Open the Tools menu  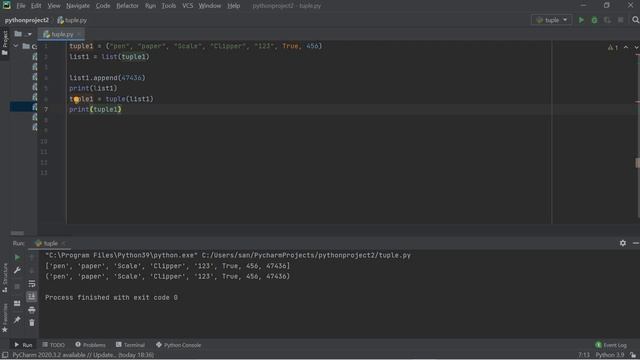point(169,6)
